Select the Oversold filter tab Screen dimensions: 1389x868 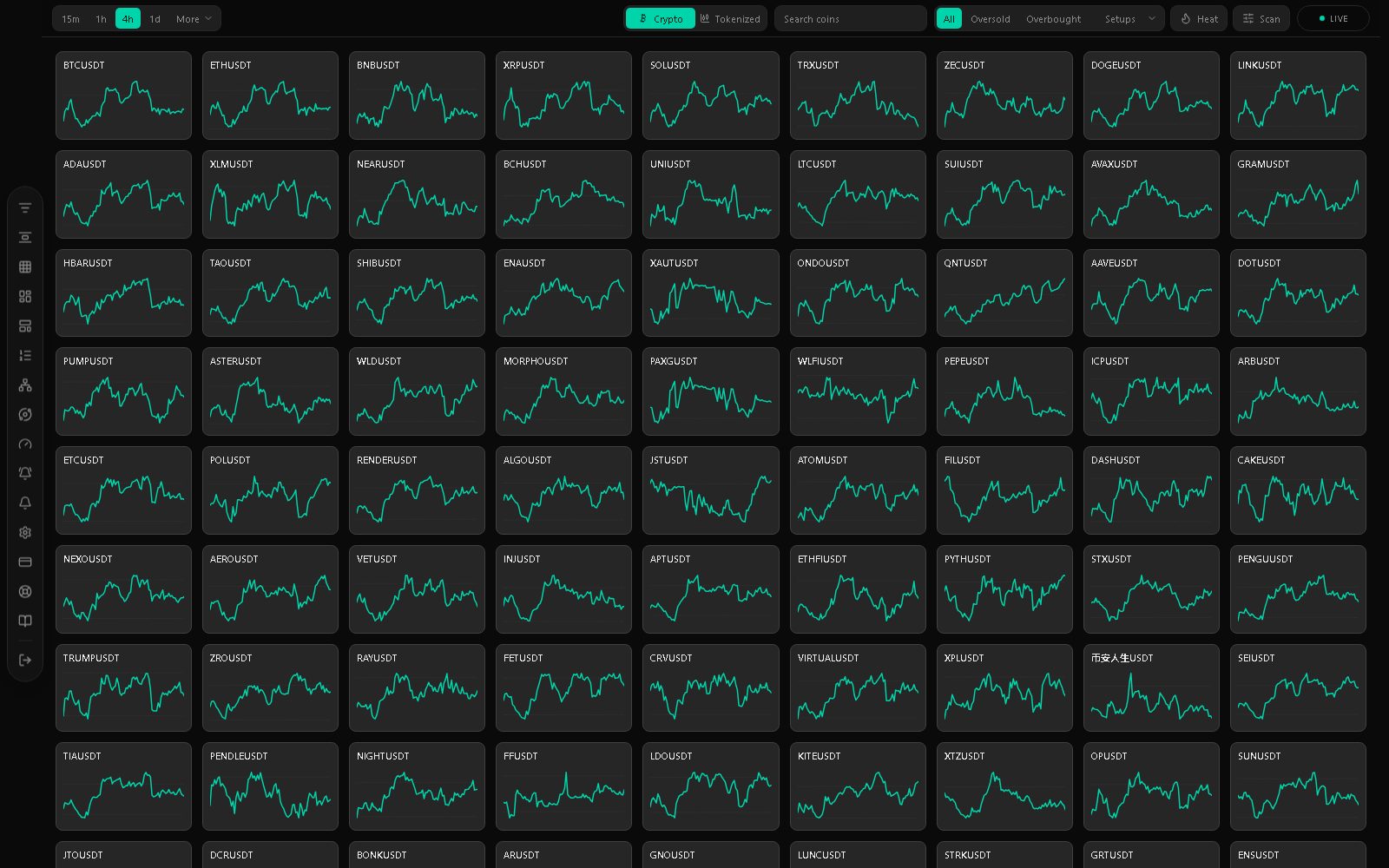pyautogui.click(x=990, y=19)
